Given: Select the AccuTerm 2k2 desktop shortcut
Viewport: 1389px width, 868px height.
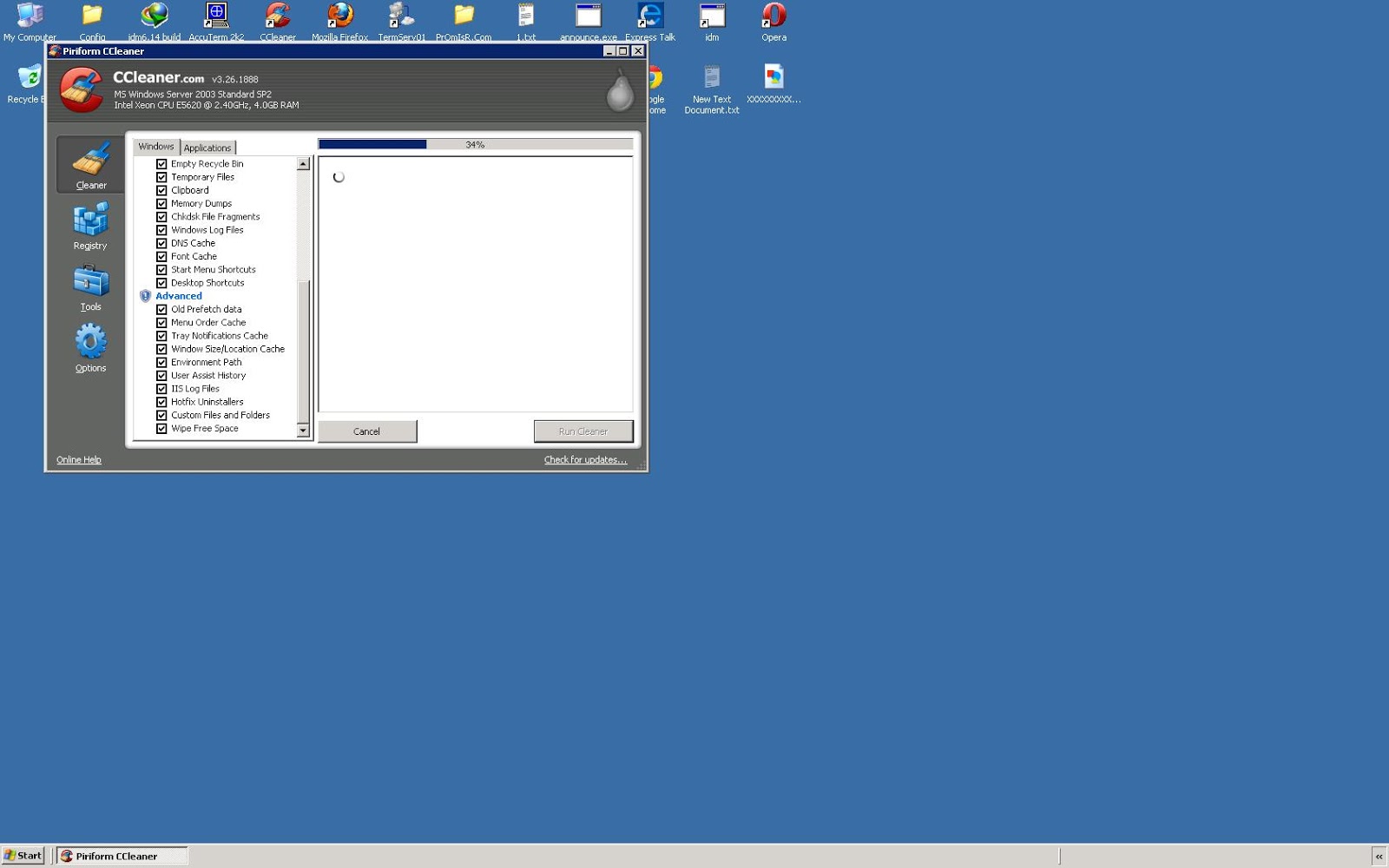Looking at the screenshot, I should [216, 23].
